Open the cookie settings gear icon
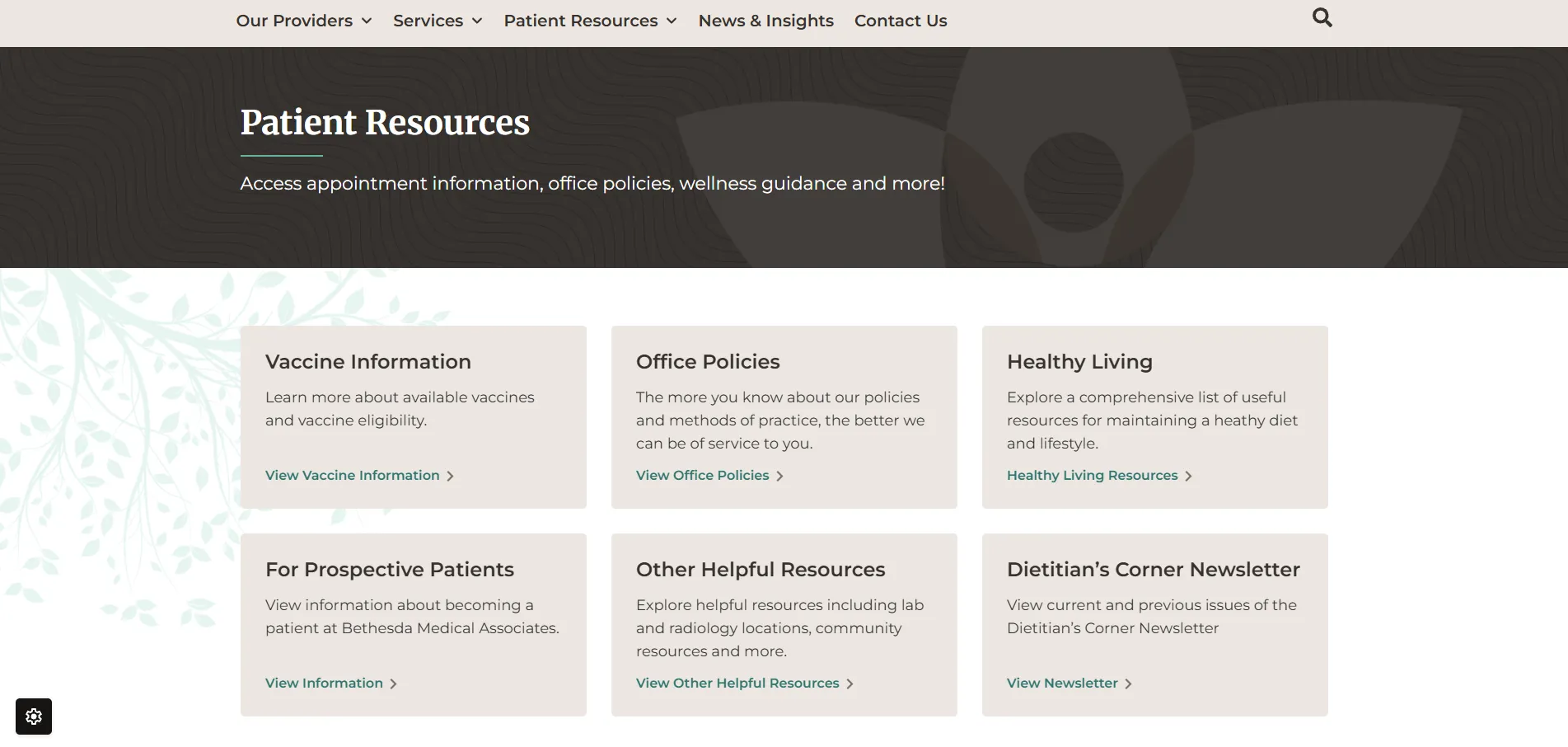1568x747 pixels. pos(34,716)
